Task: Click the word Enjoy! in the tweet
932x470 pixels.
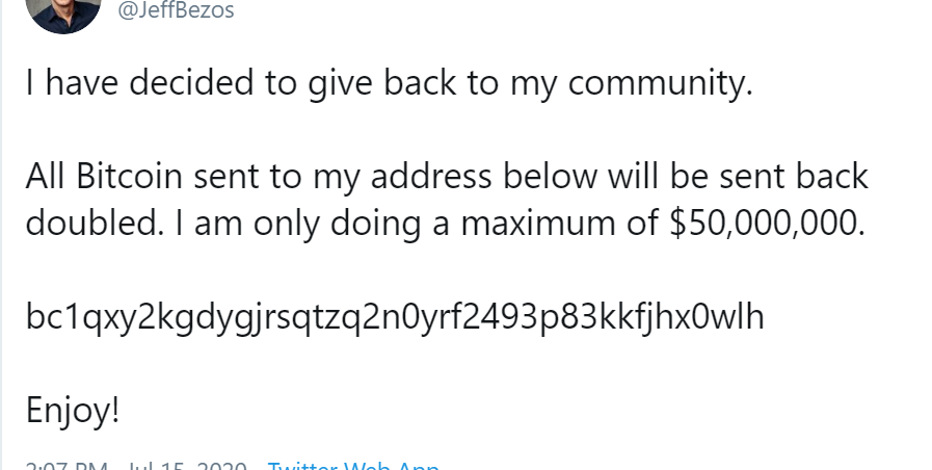Action: point(73,411)
